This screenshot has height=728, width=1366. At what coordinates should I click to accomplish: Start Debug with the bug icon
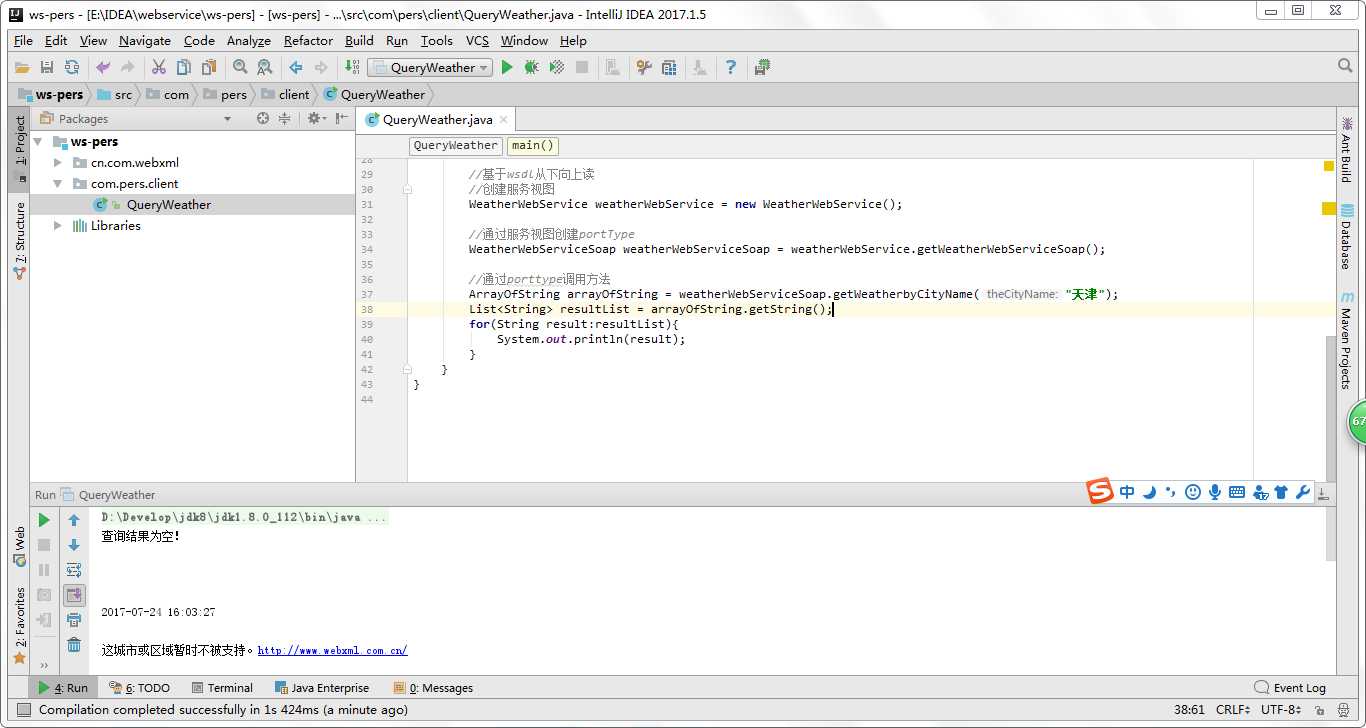coord(532,67)
